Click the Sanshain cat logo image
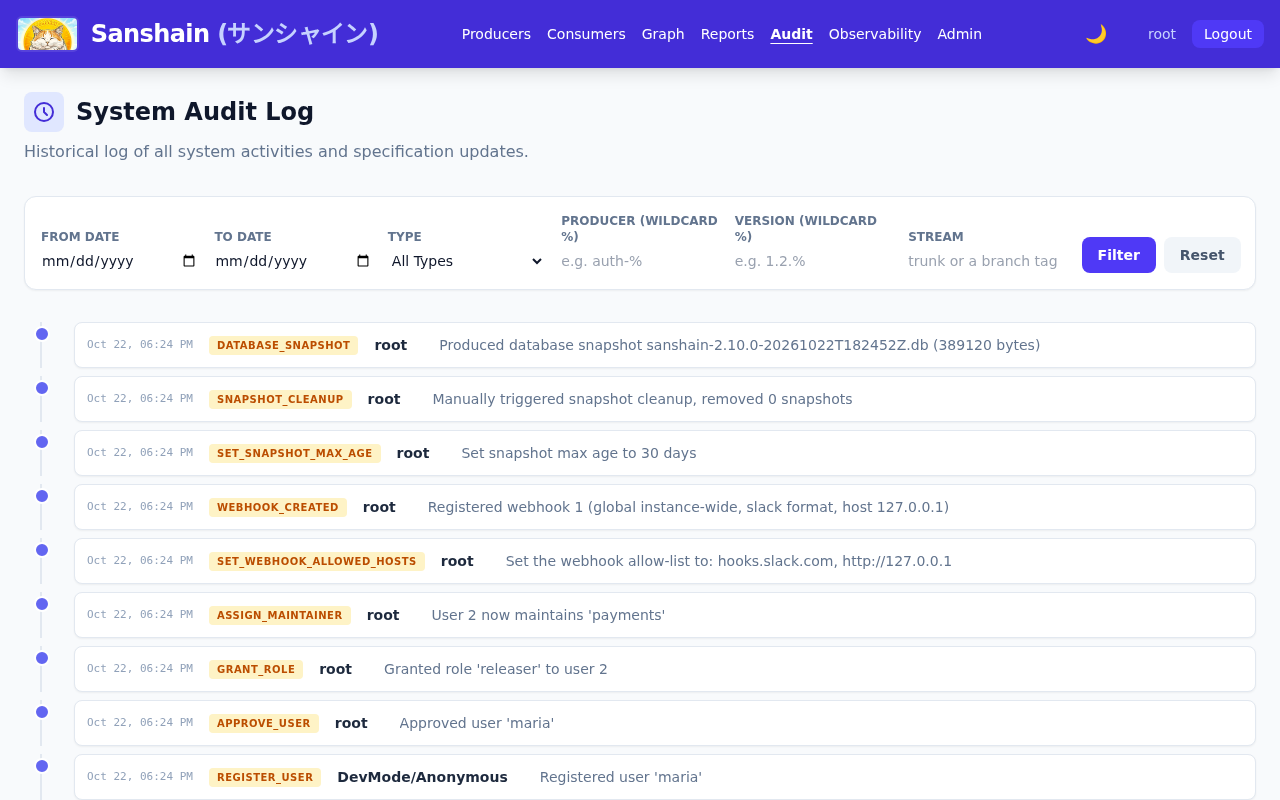This screenshot has width=1280, height=800. (x=47, y=34)
